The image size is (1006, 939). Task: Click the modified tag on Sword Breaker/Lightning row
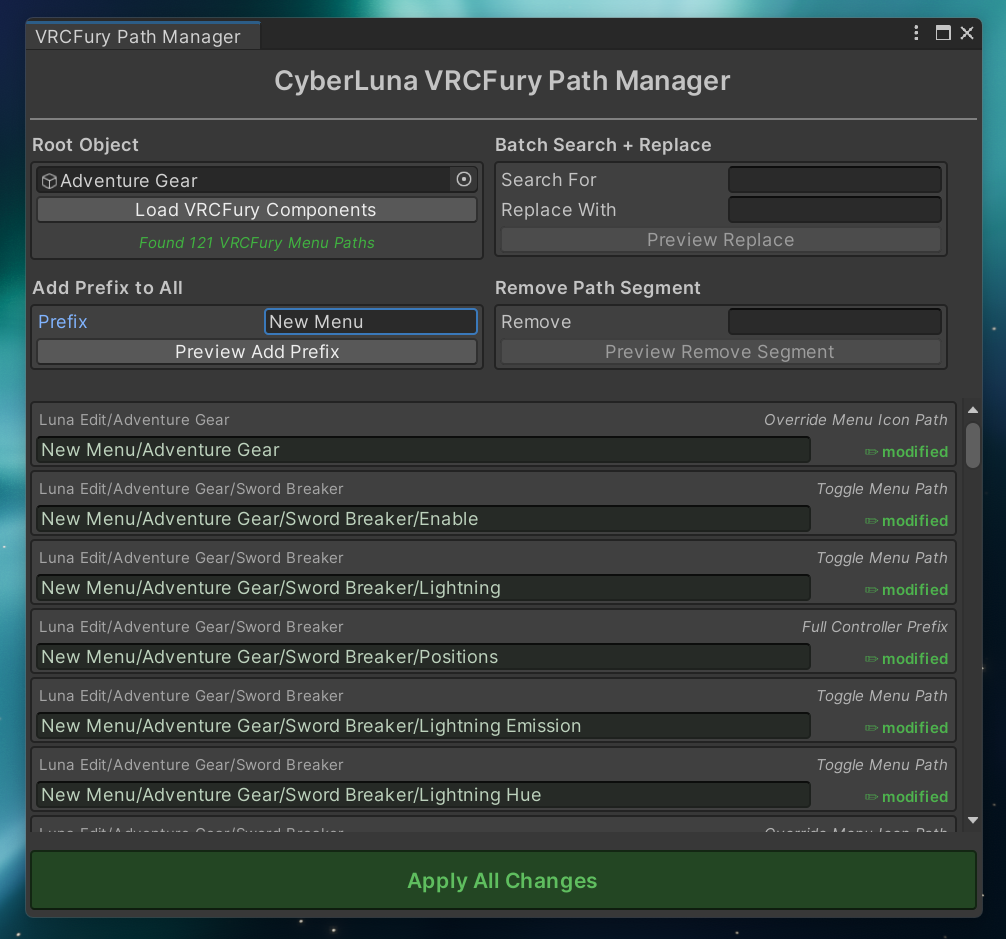(x=906, y=589)
